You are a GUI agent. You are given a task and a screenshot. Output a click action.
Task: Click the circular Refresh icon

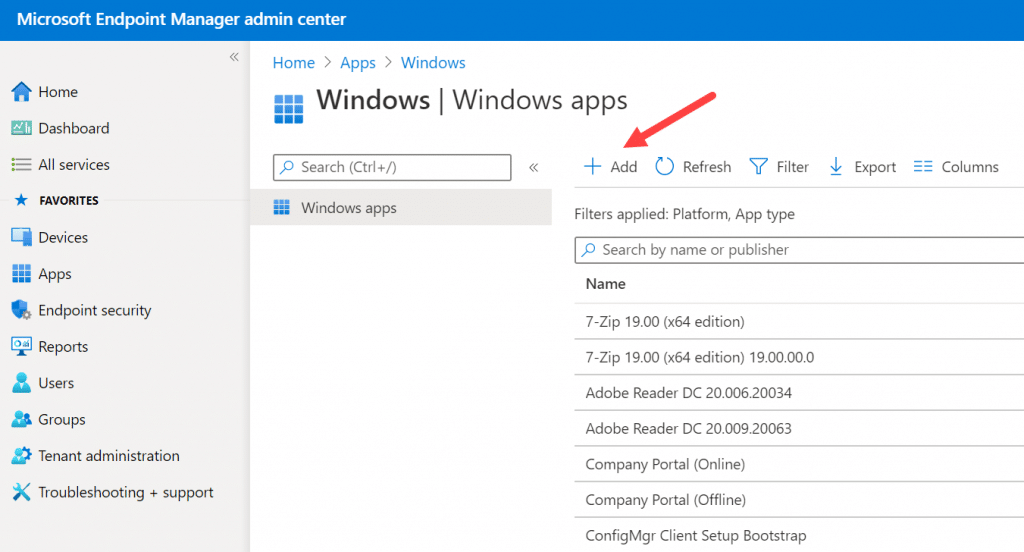664,167
